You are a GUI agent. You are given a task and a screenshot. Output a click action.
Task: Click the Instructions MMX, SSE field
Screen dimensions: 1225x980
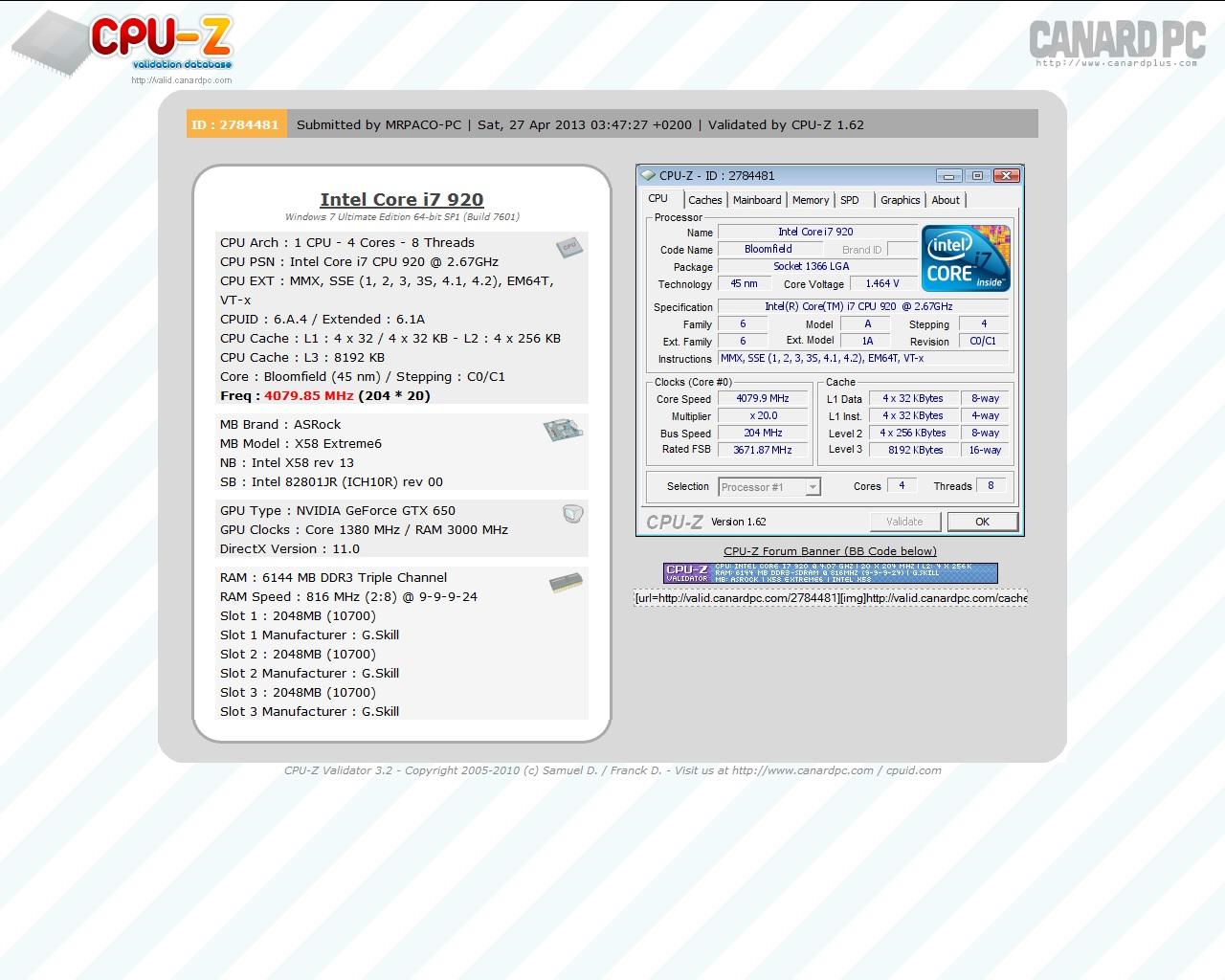863,359
